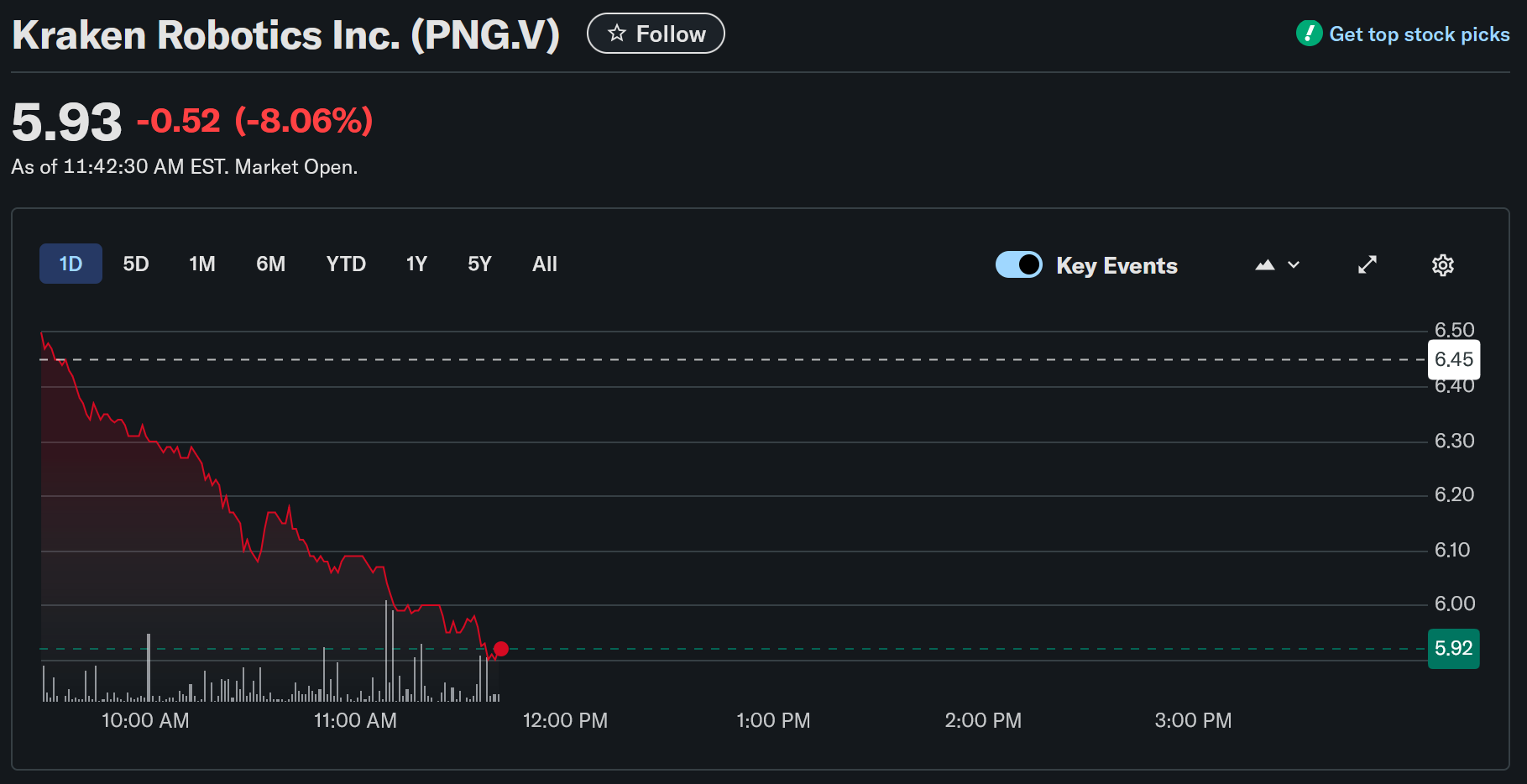Click the Kraken Robotics Inc. (PNG.V) title

point(285,35)
